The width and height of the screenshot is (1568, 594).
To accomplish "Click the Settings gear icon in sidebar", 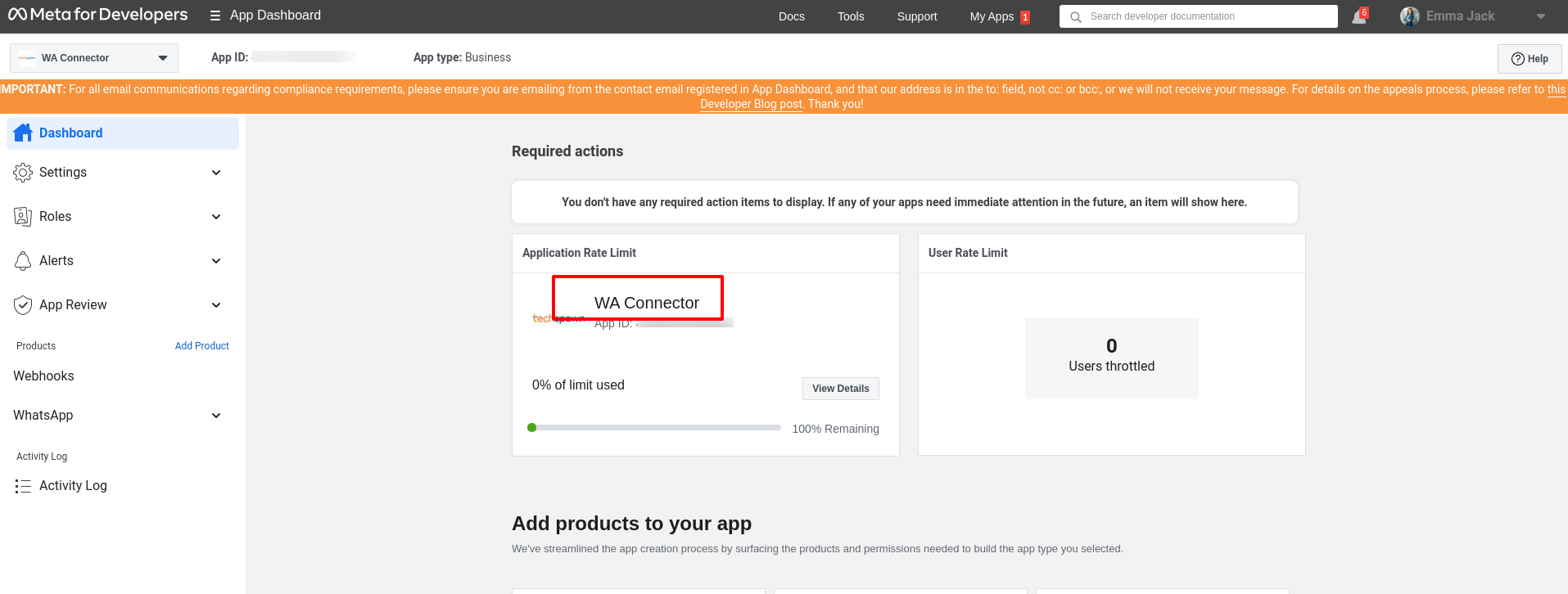I will click(23, 173).
